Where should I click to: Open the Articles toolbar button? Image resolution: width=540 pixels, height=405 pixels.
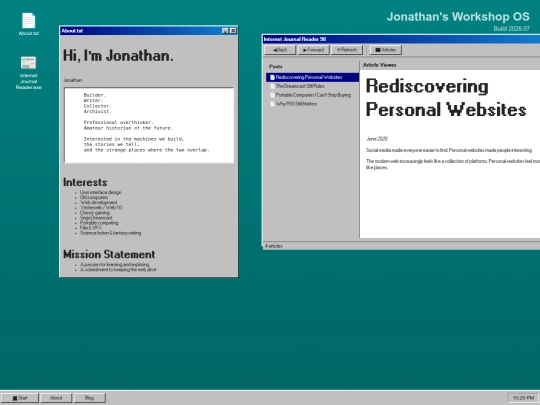[386, 50]
